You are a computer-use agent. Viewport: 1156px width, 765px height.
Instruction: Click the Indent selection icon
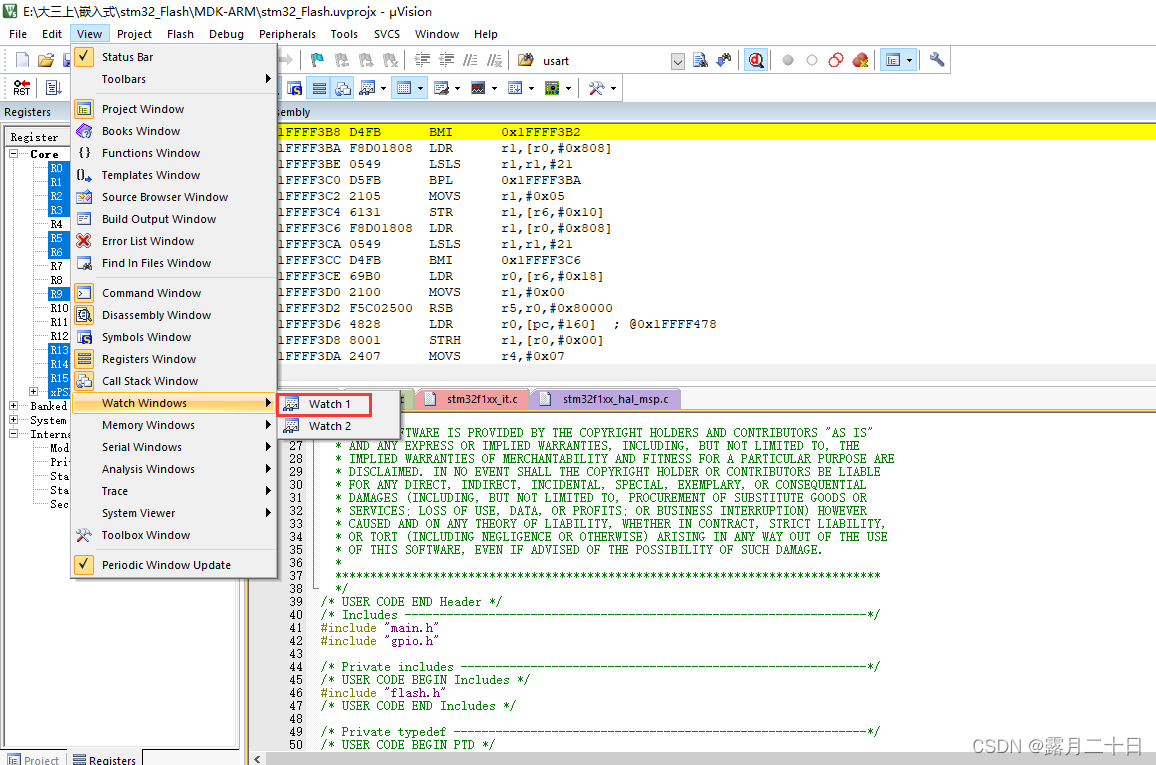pos(422,60)
